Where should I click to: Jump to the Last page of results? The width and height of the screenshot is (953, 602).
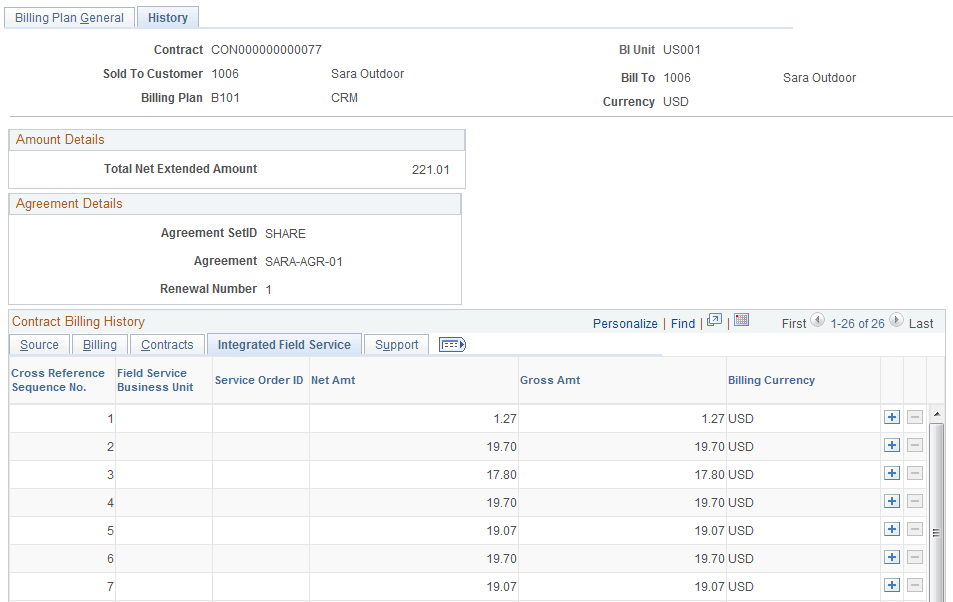tap(924, 323)
